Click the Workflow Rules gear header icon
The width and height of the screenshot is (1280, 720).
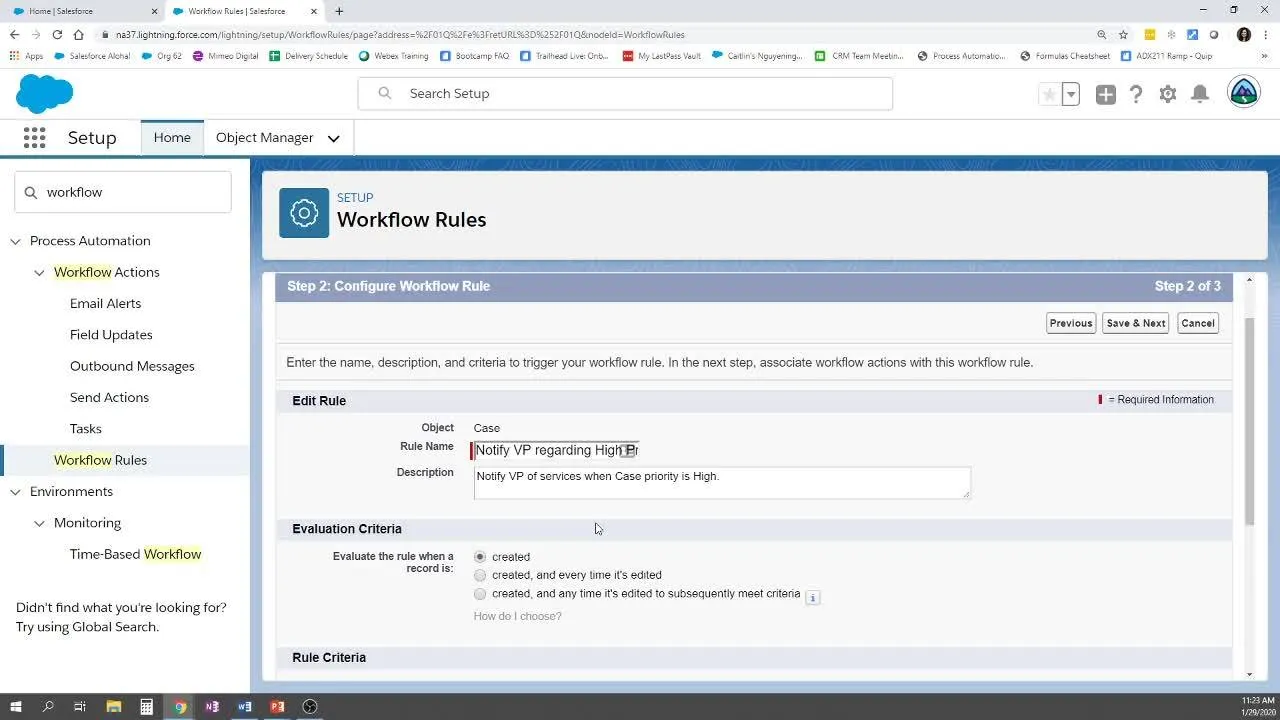[x=304, y=213]
